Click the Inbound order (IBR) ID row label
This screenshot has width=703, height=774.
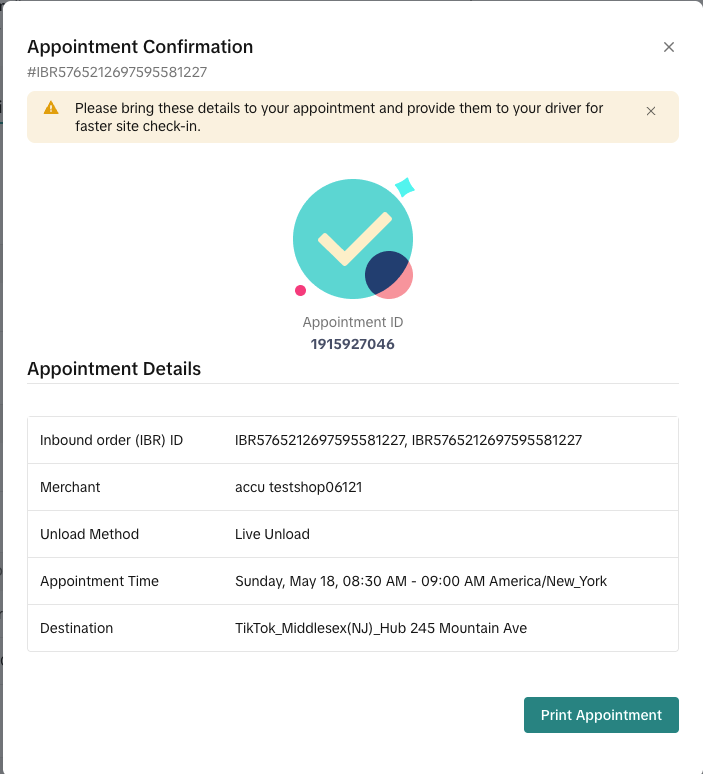coord(111,440)
